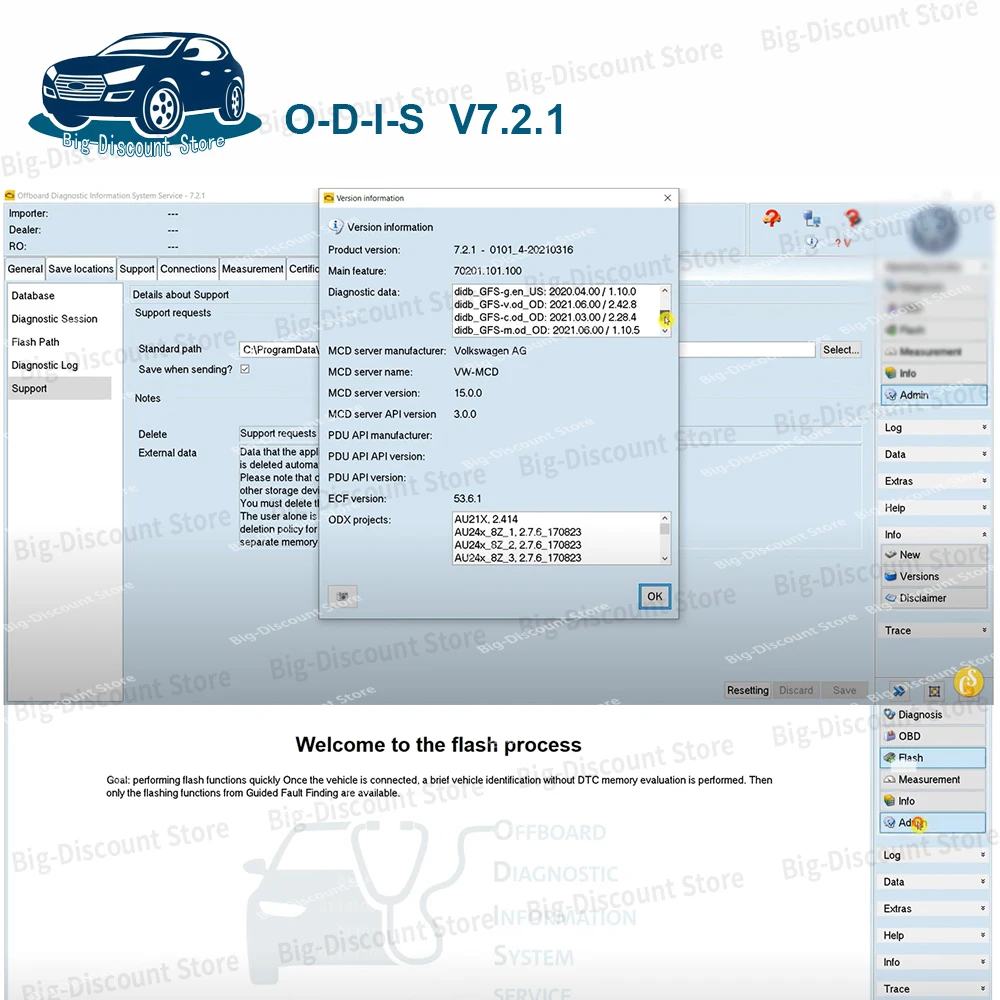Open Info mode below Measurement, flash screen sidebar
The width and height of the screenshot is (1000, 1000).
[x=933, y=801]
